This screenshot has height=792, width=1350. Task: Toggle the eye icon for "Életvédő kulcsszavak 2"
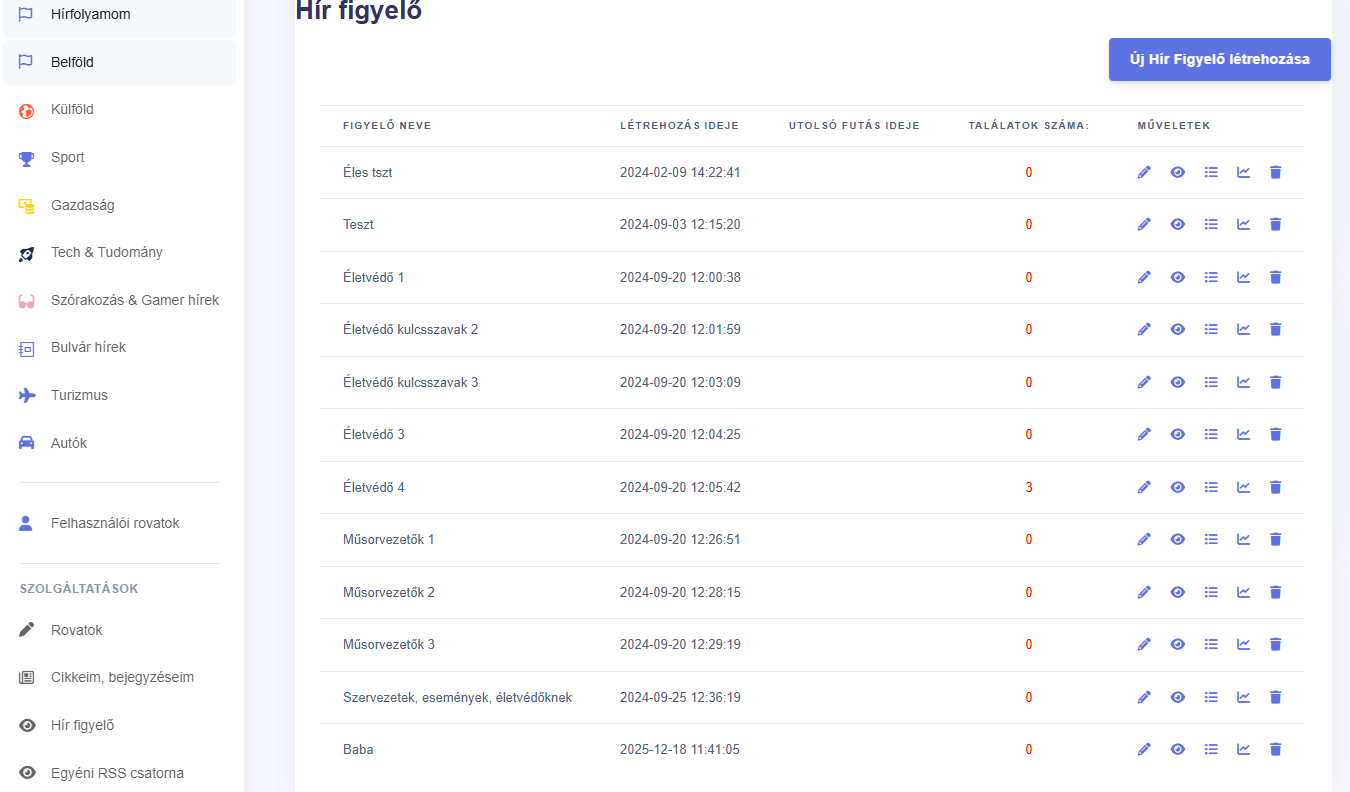(1177, 328)
